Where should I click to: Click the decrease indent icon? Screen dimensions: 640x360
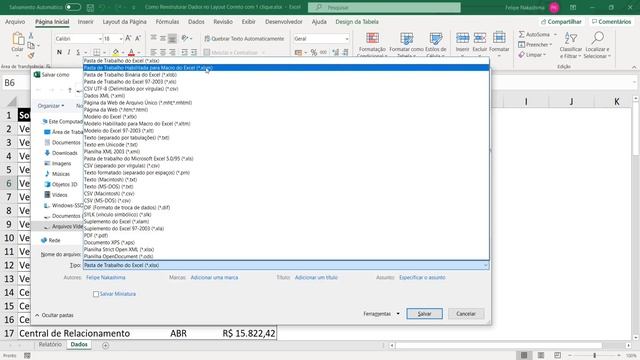184,52
